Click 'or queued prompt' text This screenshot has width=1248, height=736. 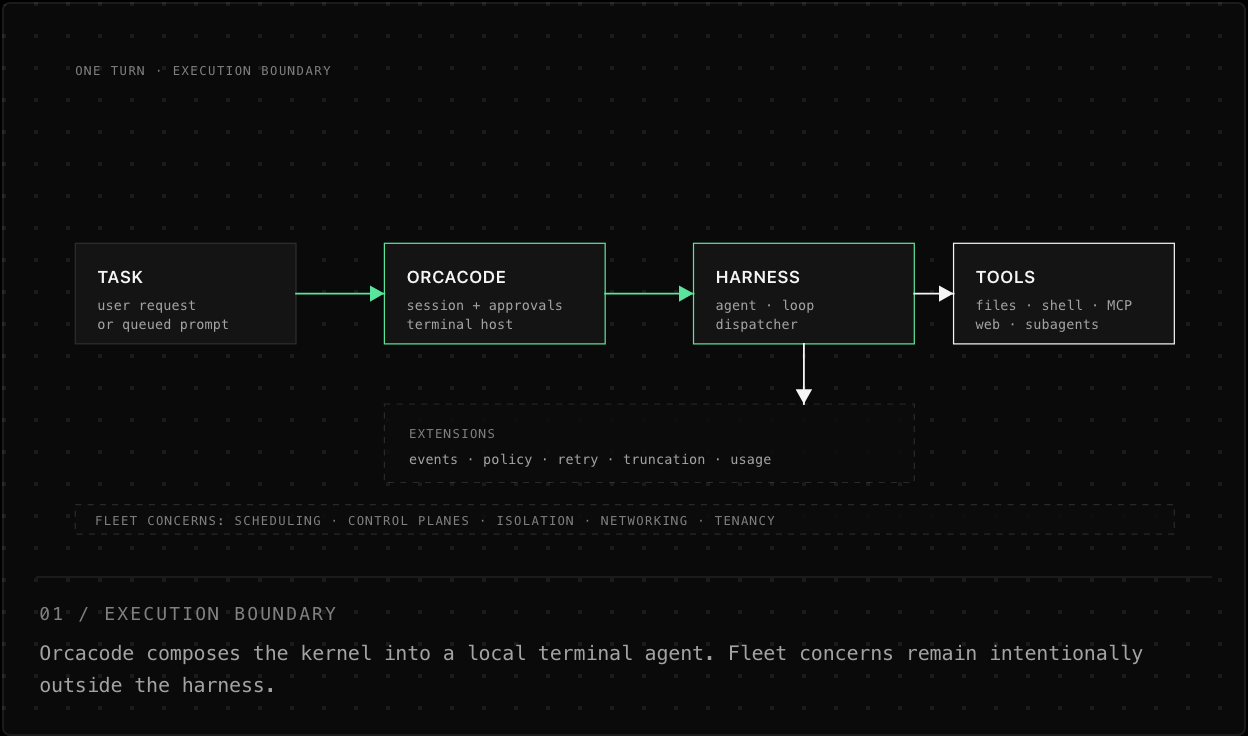[x=163, y=324]
